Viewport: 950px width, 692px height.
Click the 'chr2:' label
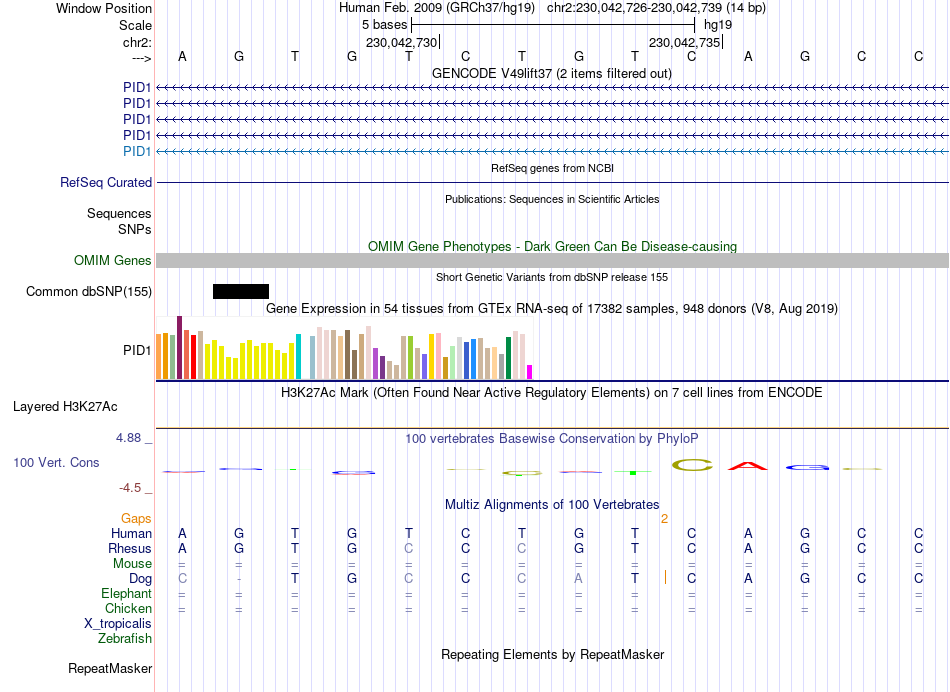[x=138, y=42]
